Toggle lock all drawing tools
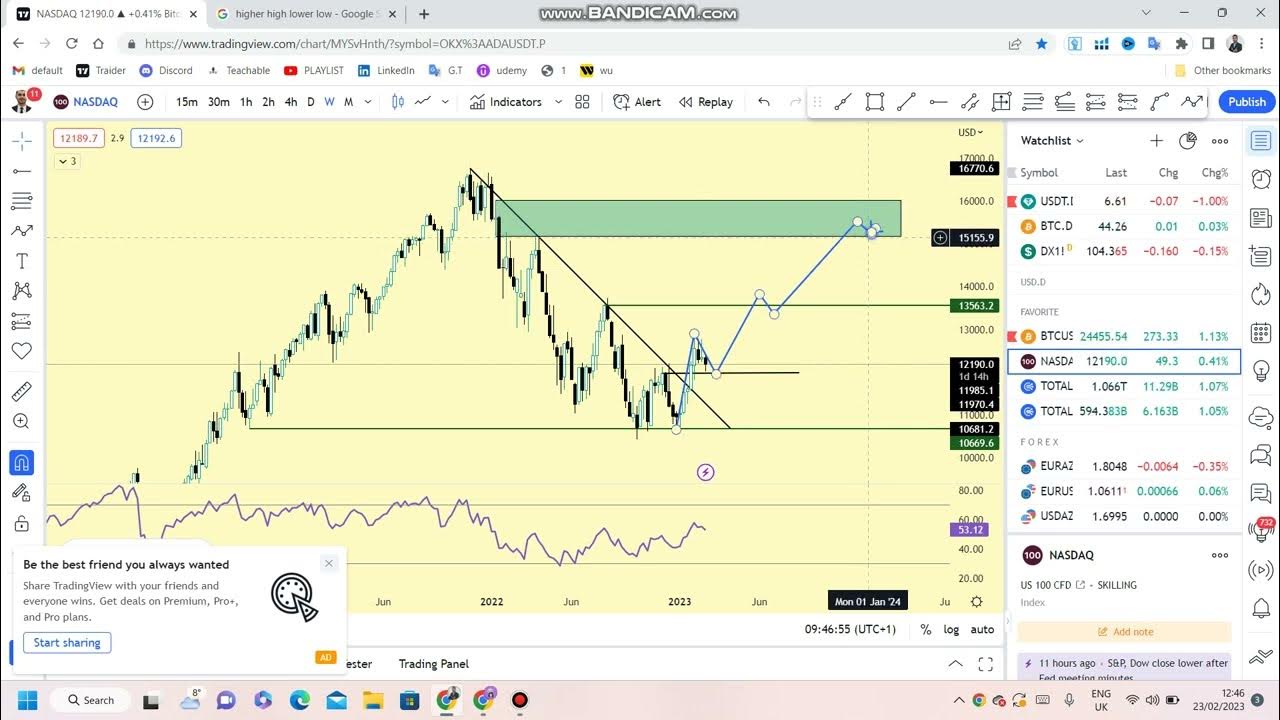 pos(21,523)
